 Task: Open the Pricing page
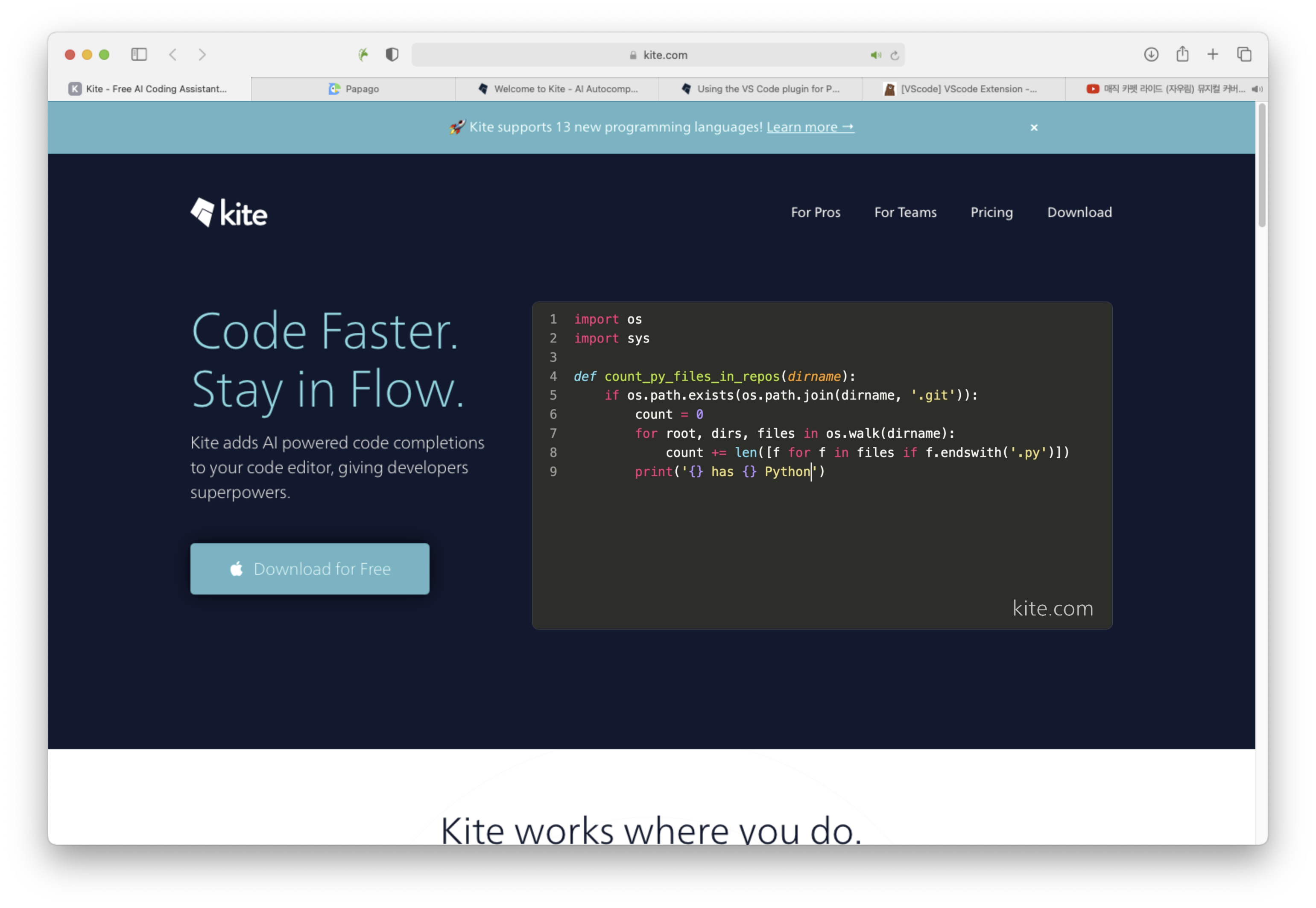point(991,212)
